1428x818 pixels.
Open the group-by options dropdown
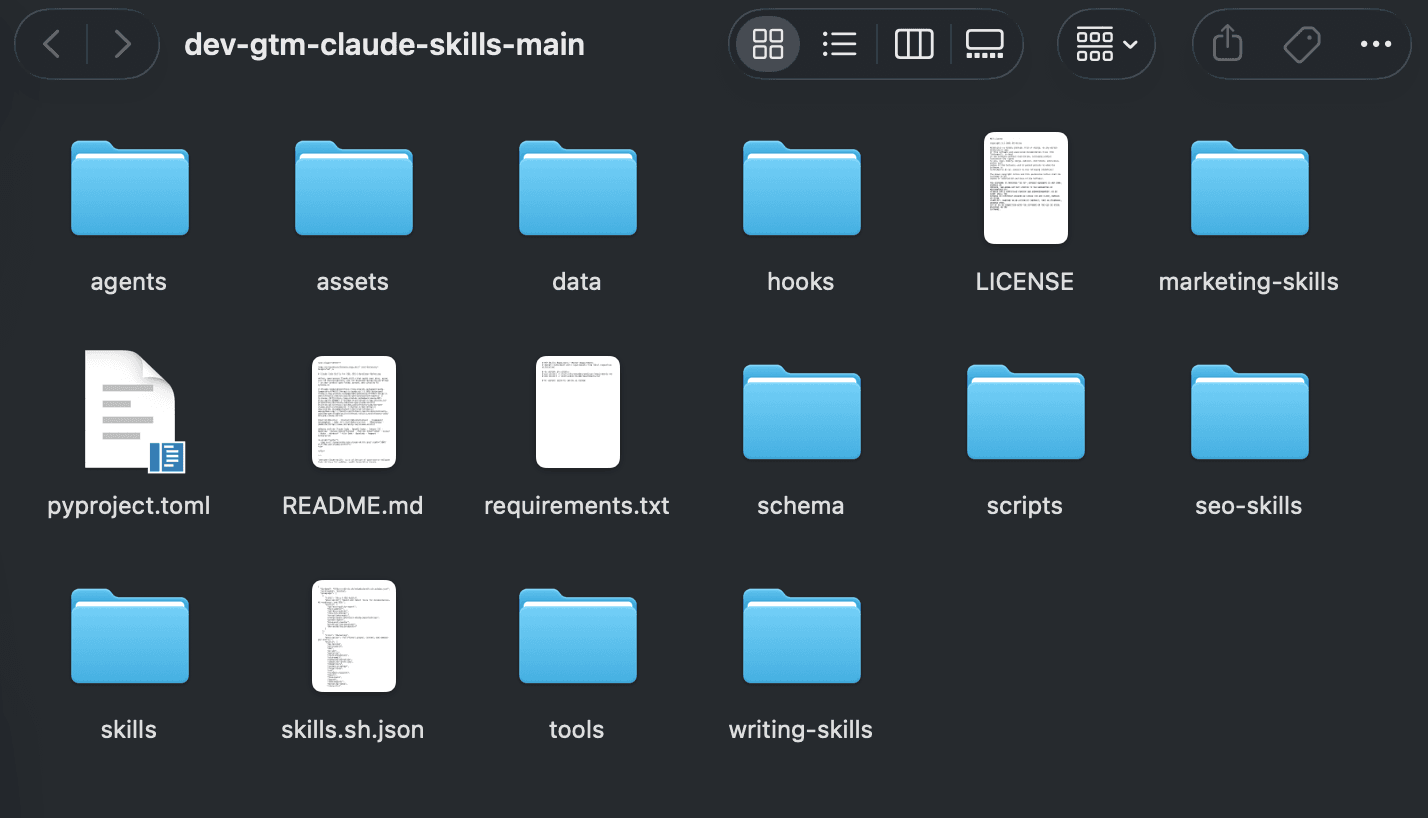coord(1106,44)
